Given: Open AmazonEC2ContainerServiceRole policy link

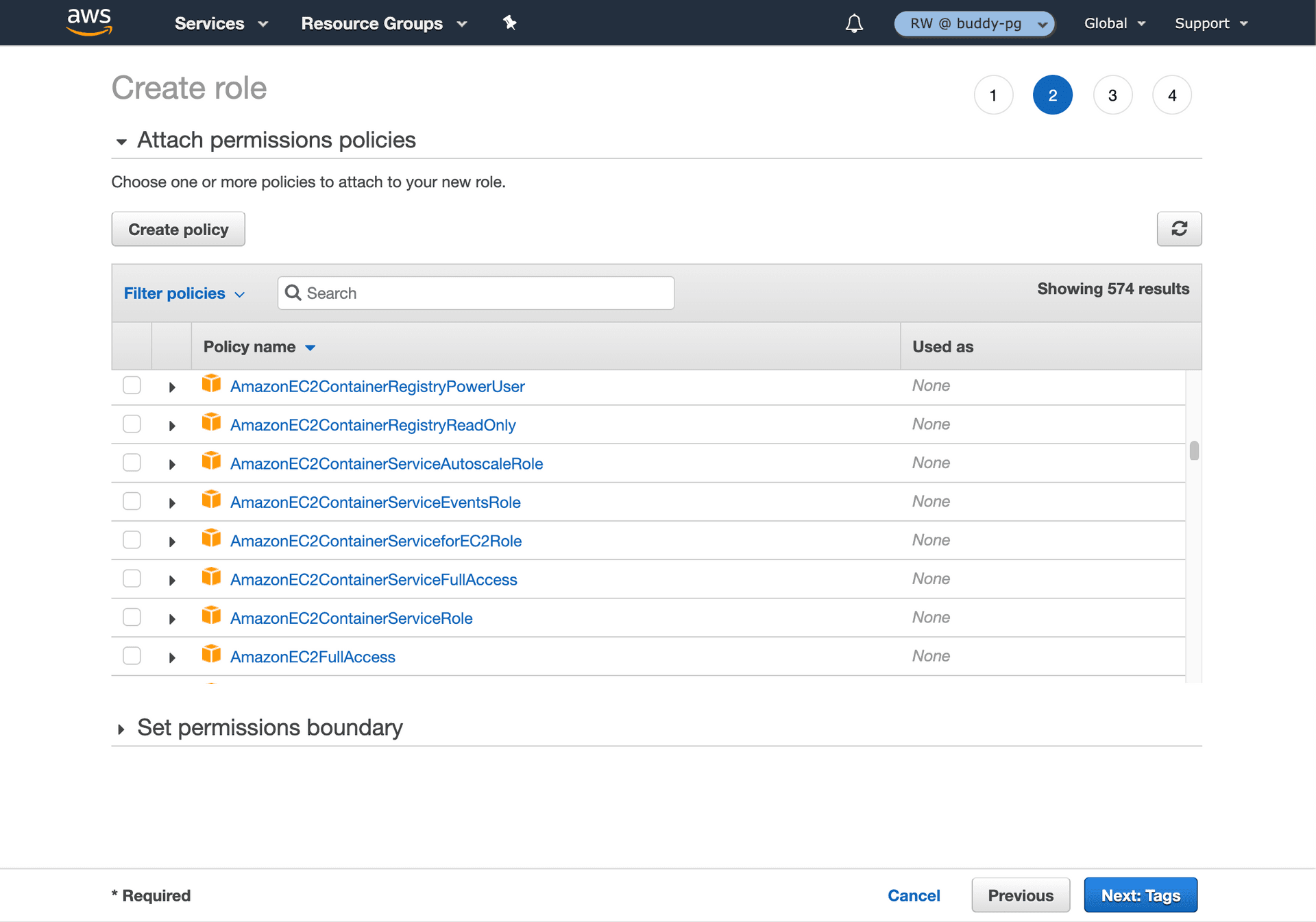Looking at the screenshot, I should click(352, 618).
